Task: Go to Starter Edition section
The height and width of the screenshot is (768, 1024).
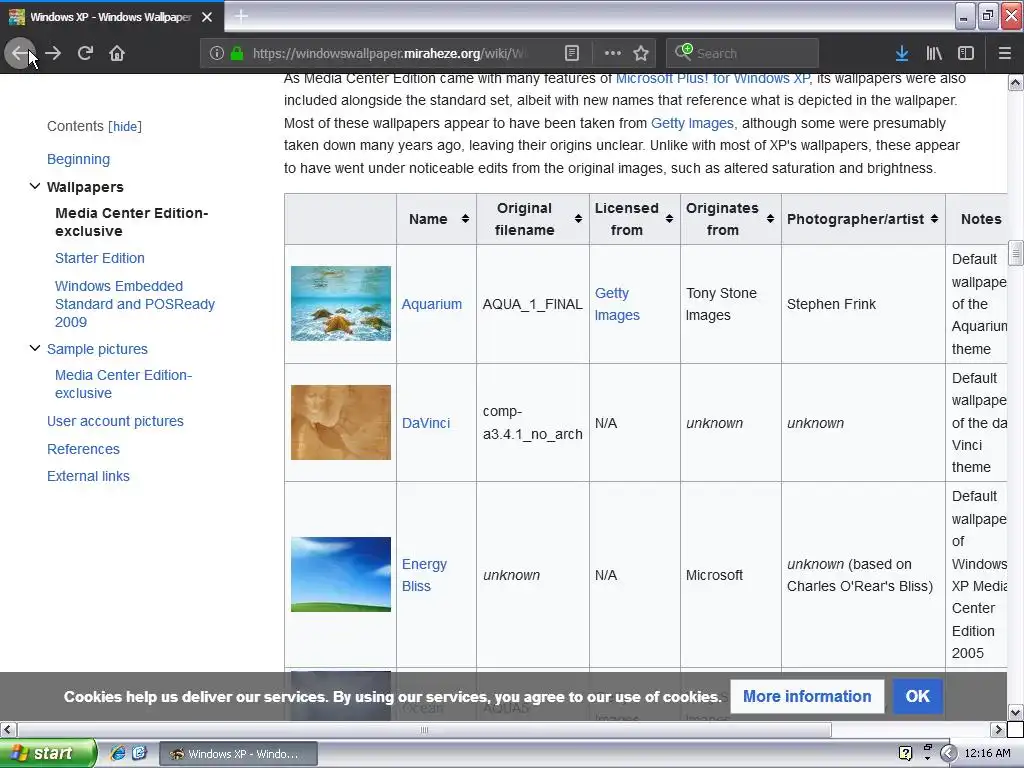Action: coord(100,258)
